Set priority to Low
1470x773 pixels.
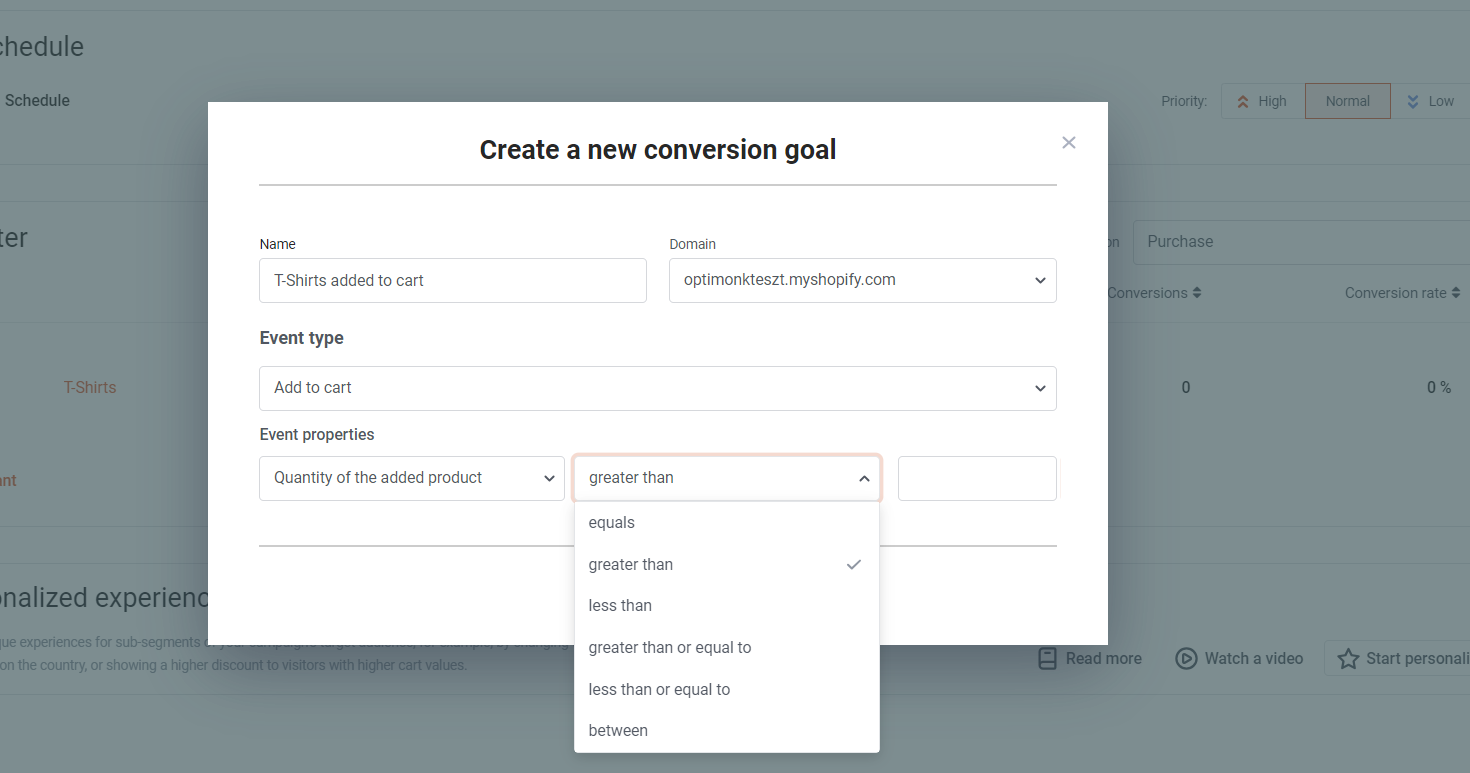click(x=1430, y=101)
